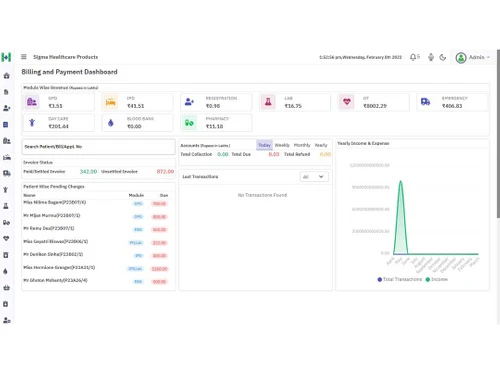Open pharmacy pills icon in left sidebar
500x375 pixels.
(x=6, y=222)
